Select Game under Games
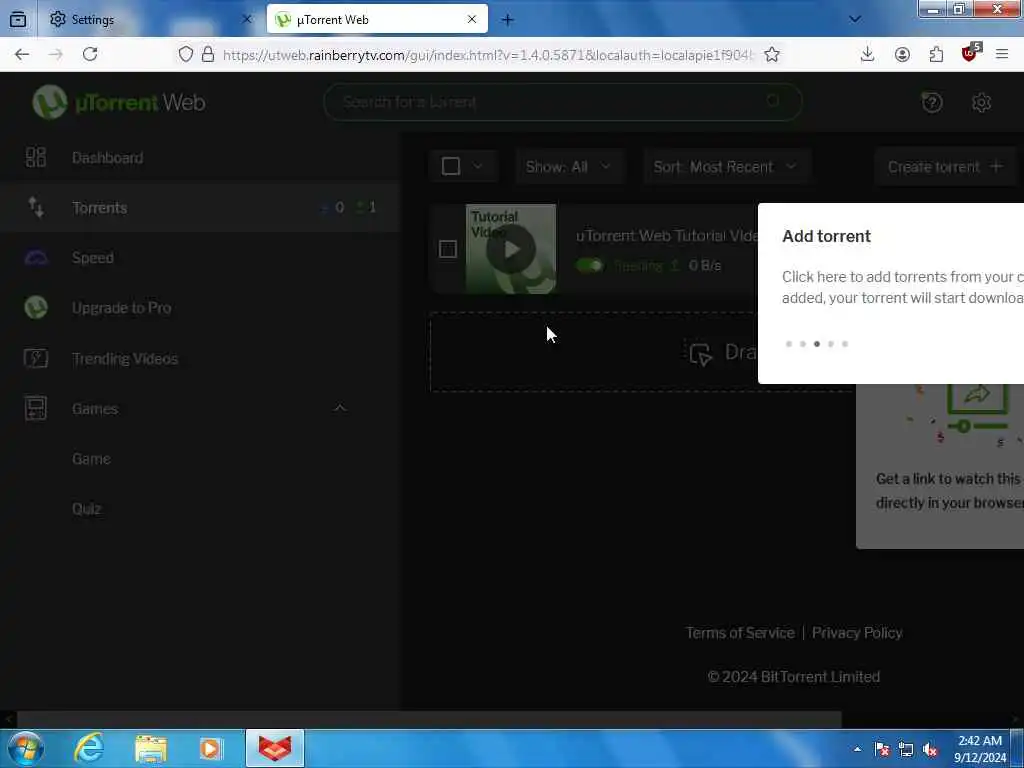 point(91,458)
